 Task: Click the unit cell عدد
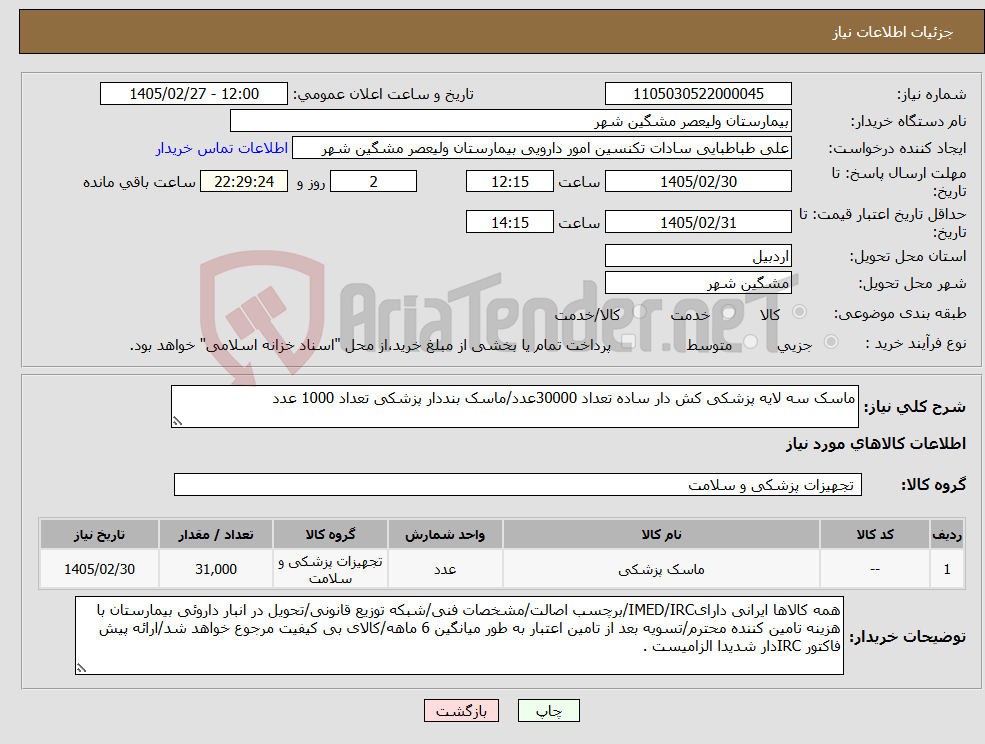pyautogui.click(x=445, y=569)
